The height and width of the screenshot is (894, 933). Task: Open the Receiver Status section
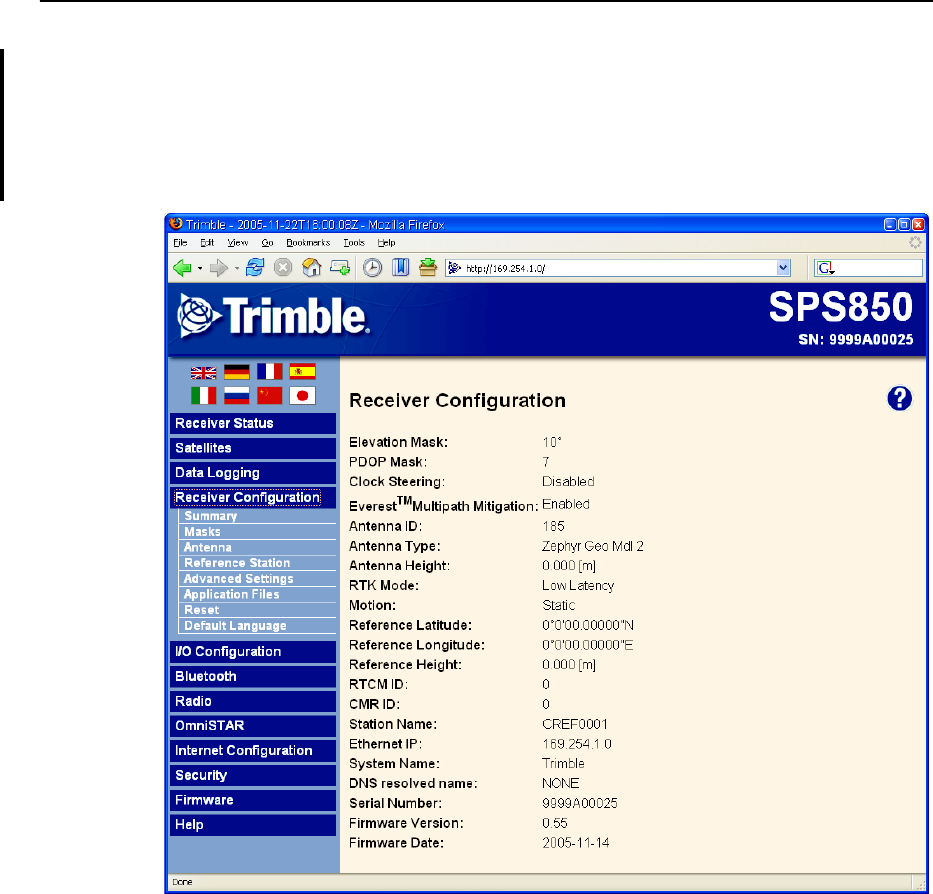tap(253, 423)
